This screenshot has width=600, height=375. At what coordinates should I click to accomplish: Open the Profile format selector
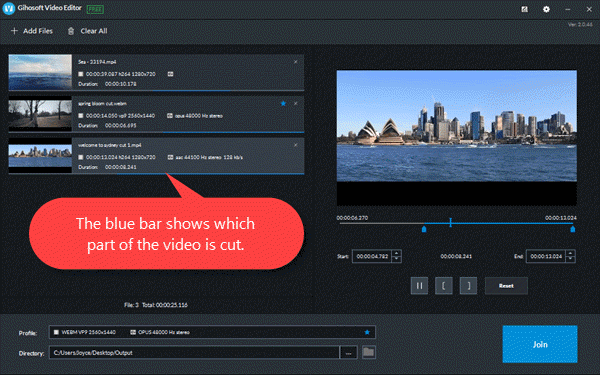point(212,332)
